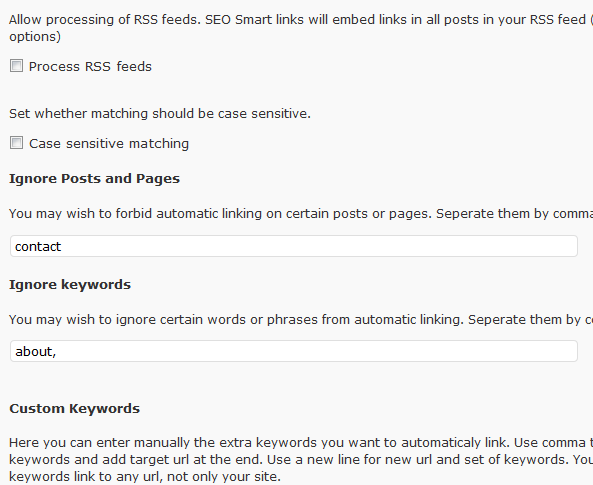The image size is (593, 485).
Task: Click the "Case sensitive matching" label text
Action: pyautogui.click(x=109, y=144)
